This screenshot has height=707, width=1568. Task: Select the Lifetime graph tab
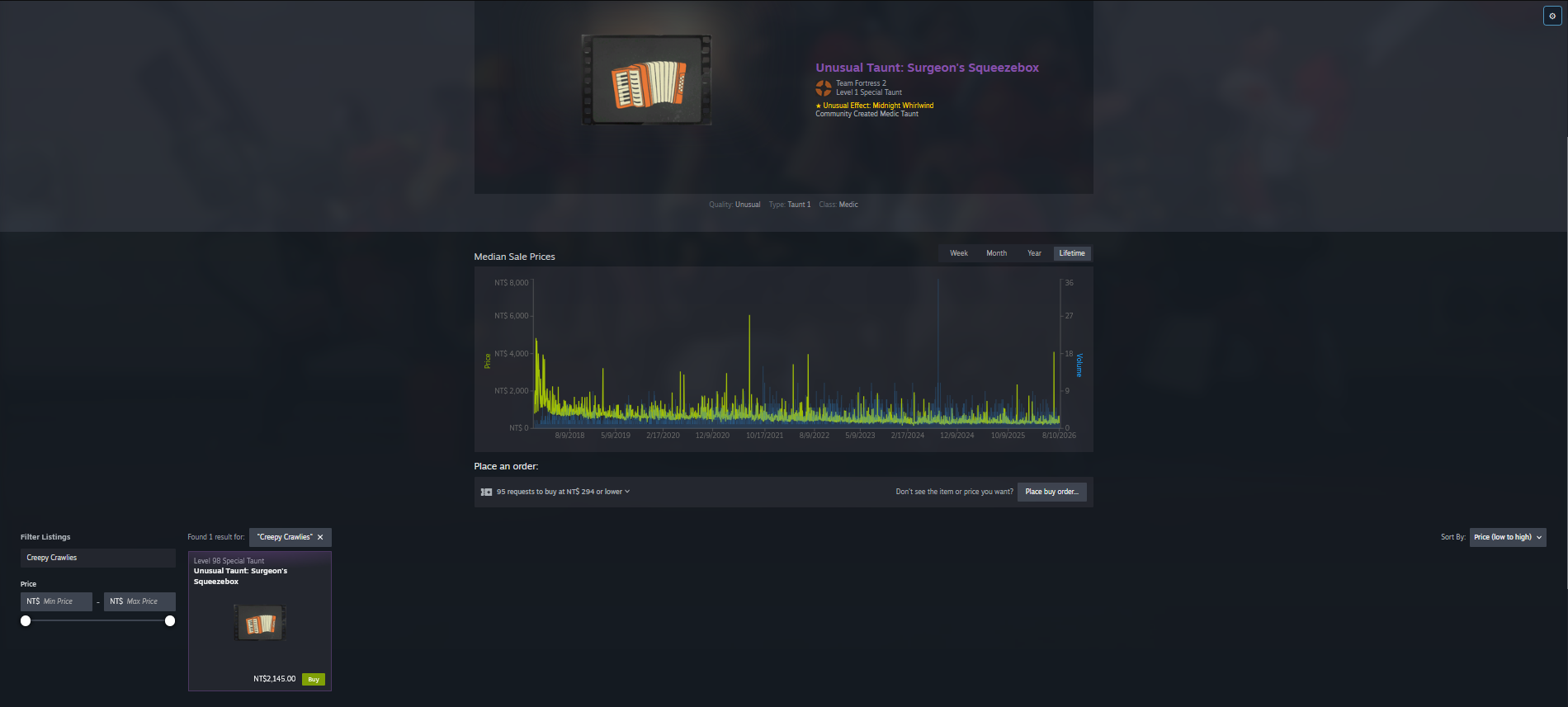click(1072, 253)
